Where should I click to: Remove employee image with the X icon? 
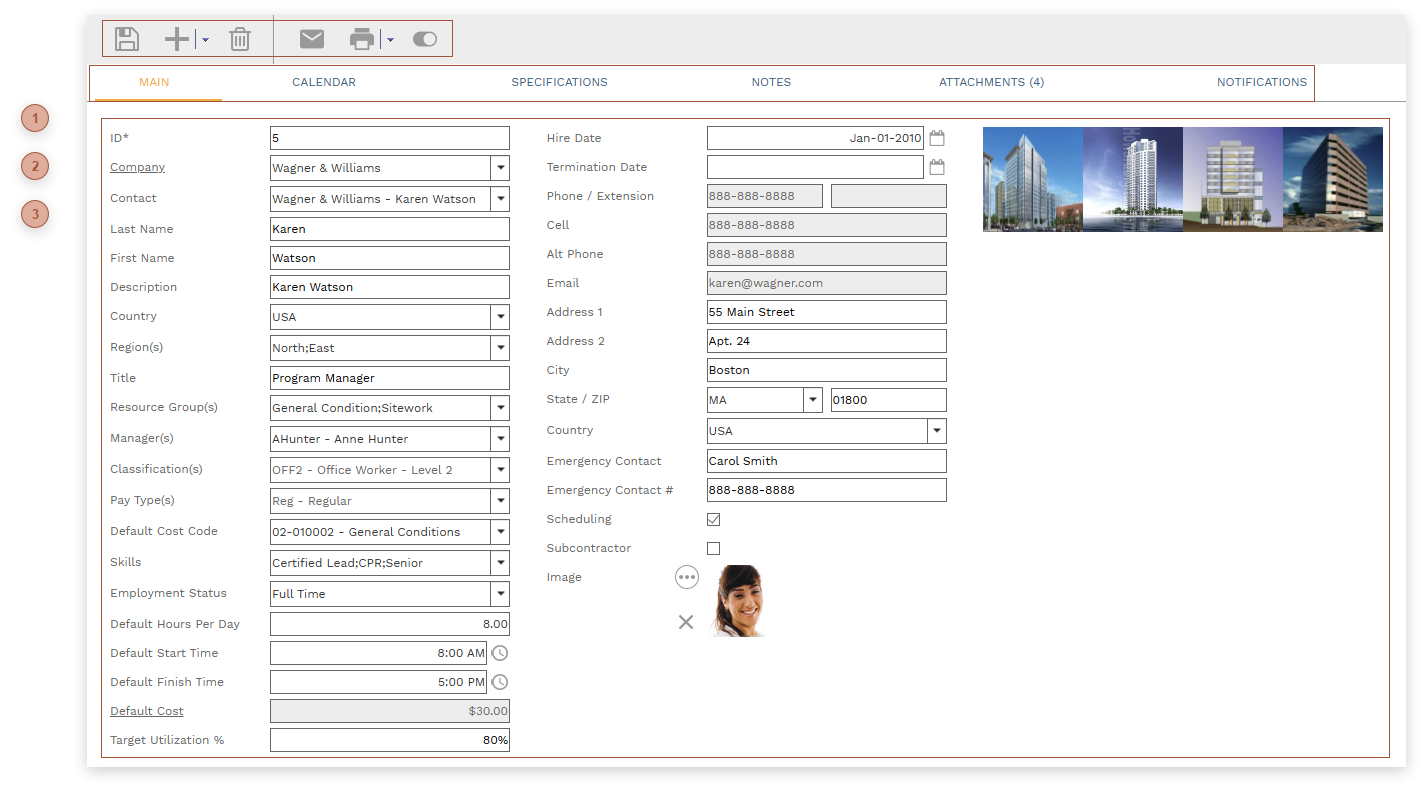click(x=686, y=622)
